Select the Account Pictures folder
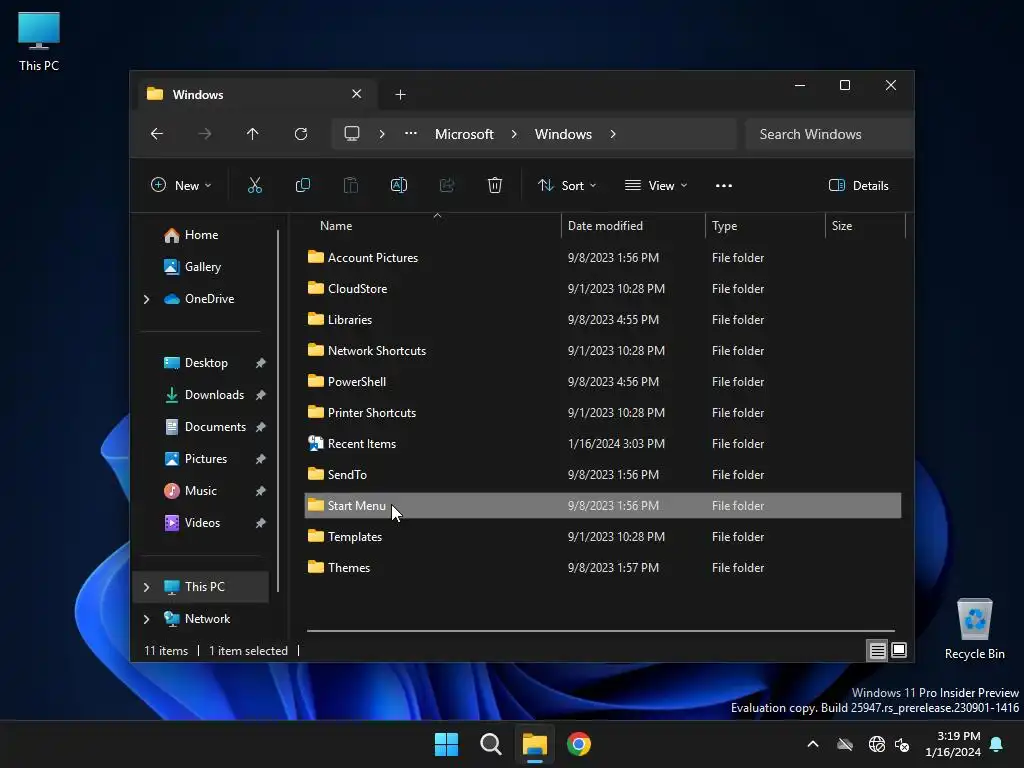The width and height of the screenshot is (1024, 768). coord(602,257)
